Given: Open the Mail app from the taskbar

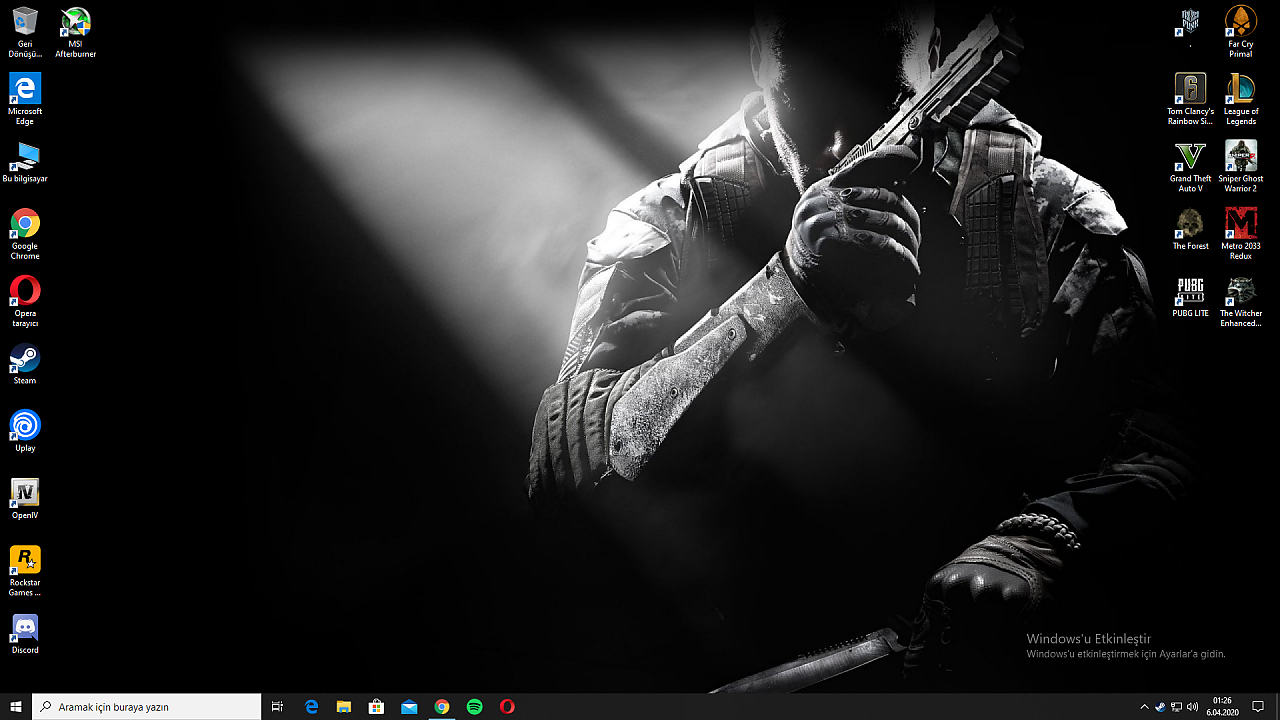Looking at the screenshot, I should click(409, 706).
